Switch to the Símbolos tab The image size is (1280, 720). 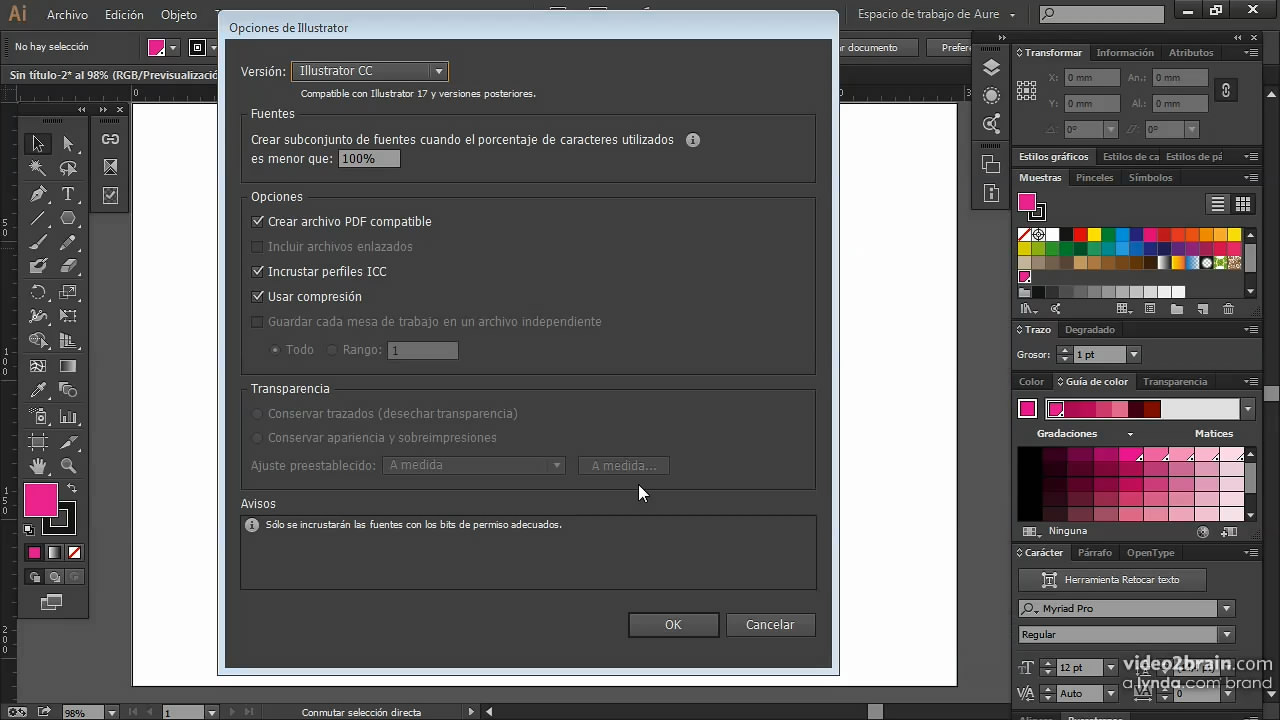coord(1150,178)
